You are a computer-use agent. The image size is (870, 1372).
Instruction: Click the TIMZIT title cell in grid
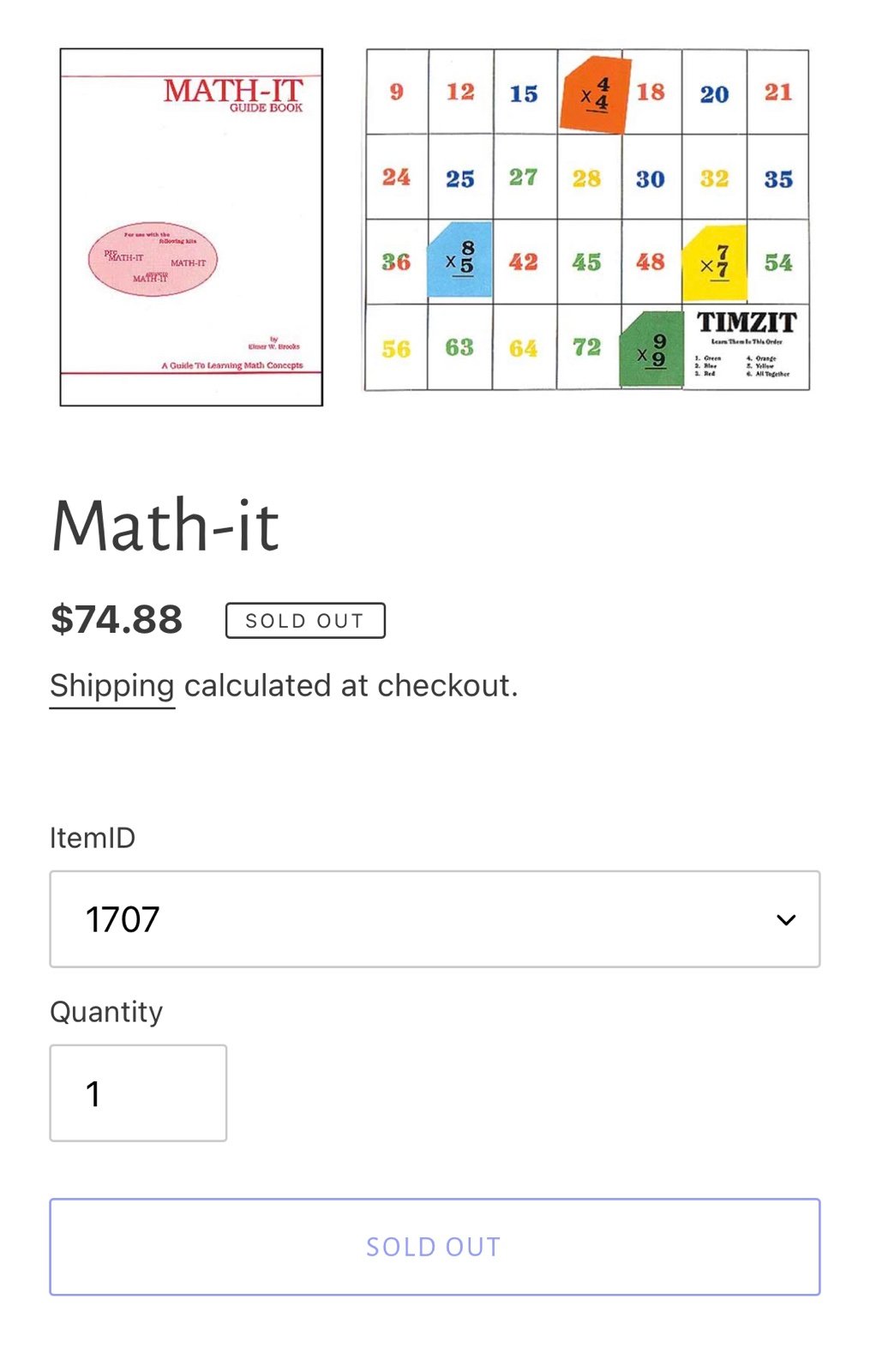[747, 346]
